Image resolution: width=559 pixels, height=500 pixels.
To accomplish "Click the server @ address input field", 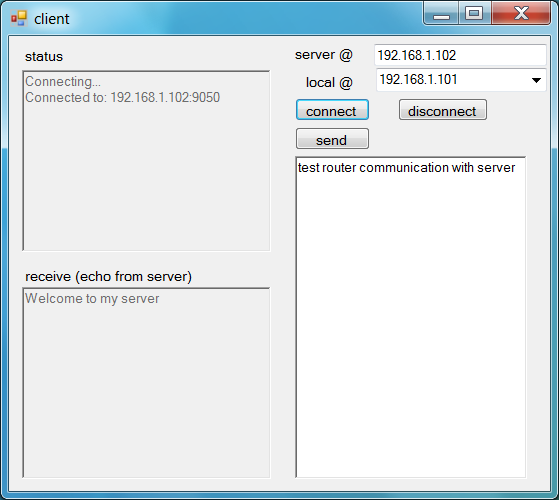I will [x=460, y=55].
